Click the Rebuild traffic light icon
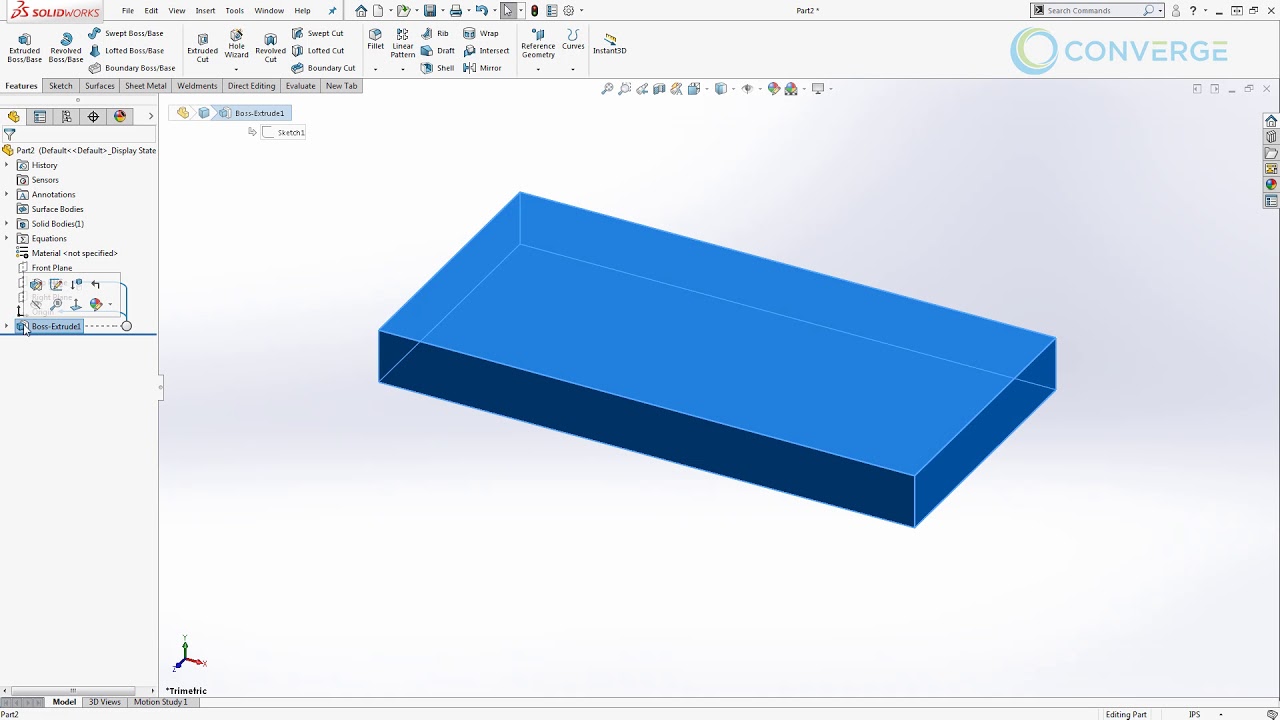This screenshot has height=720, width=1280. pyautogui.click(x=534, y=11)
